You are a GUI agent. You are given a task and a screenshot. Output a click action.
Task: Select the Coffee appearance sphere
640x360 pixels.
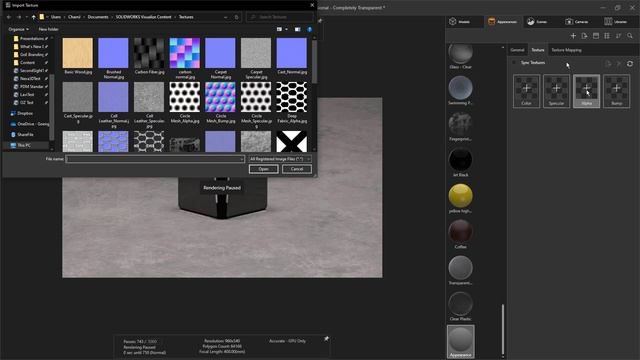(460, 231)
